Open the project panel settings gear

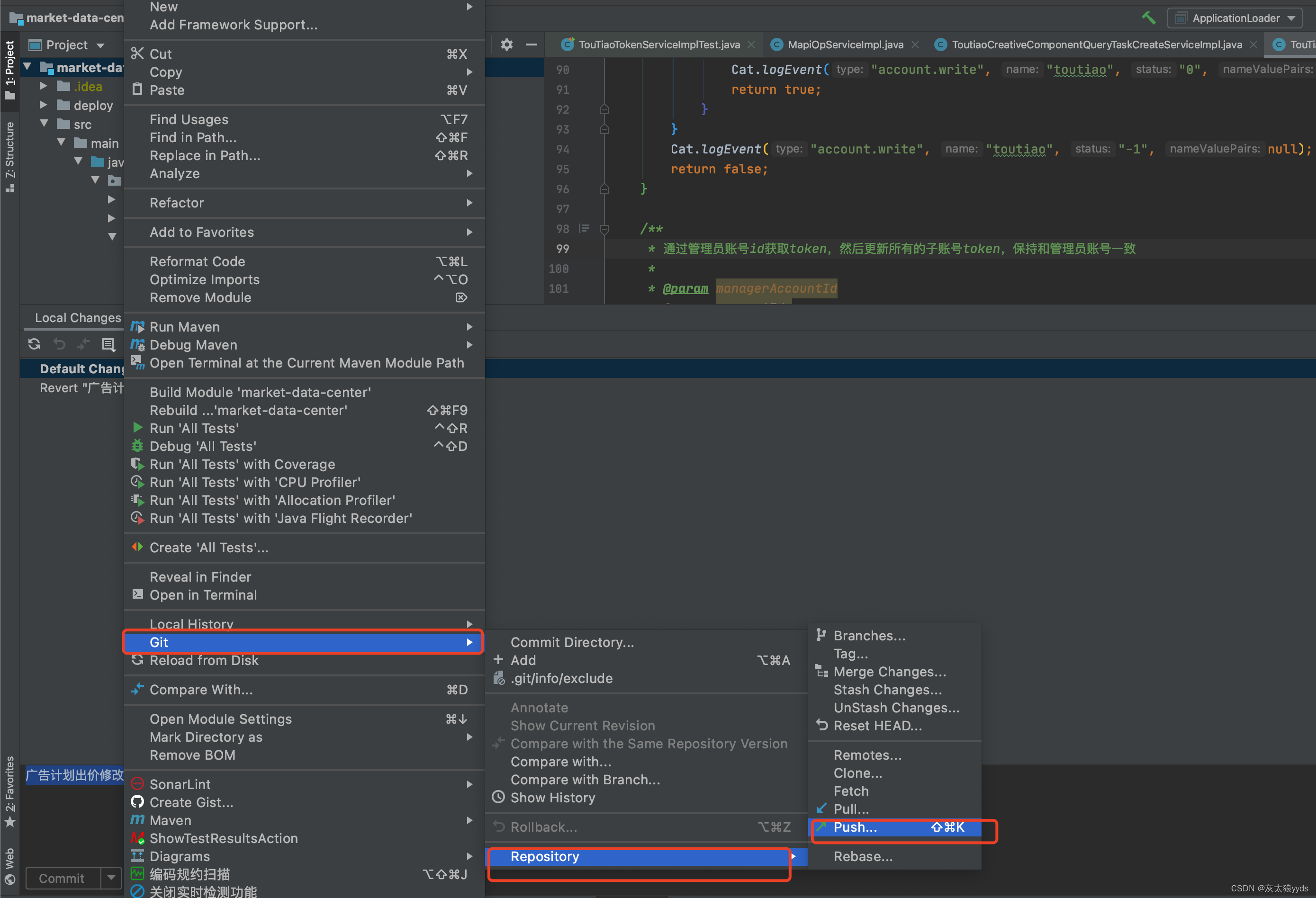(507, 44)
